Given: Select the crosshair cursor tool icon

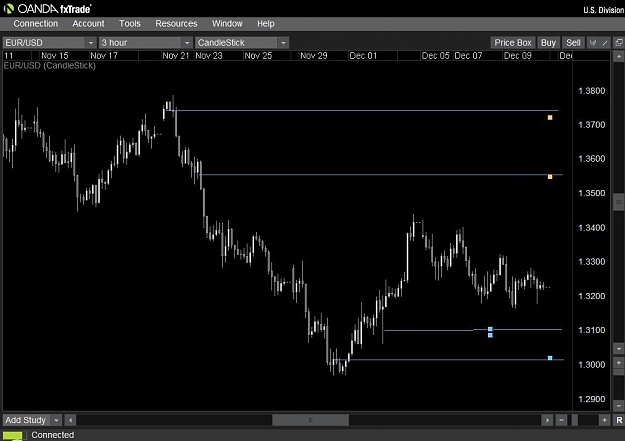Looking at the screenshot, I should [x=593, y=43].
